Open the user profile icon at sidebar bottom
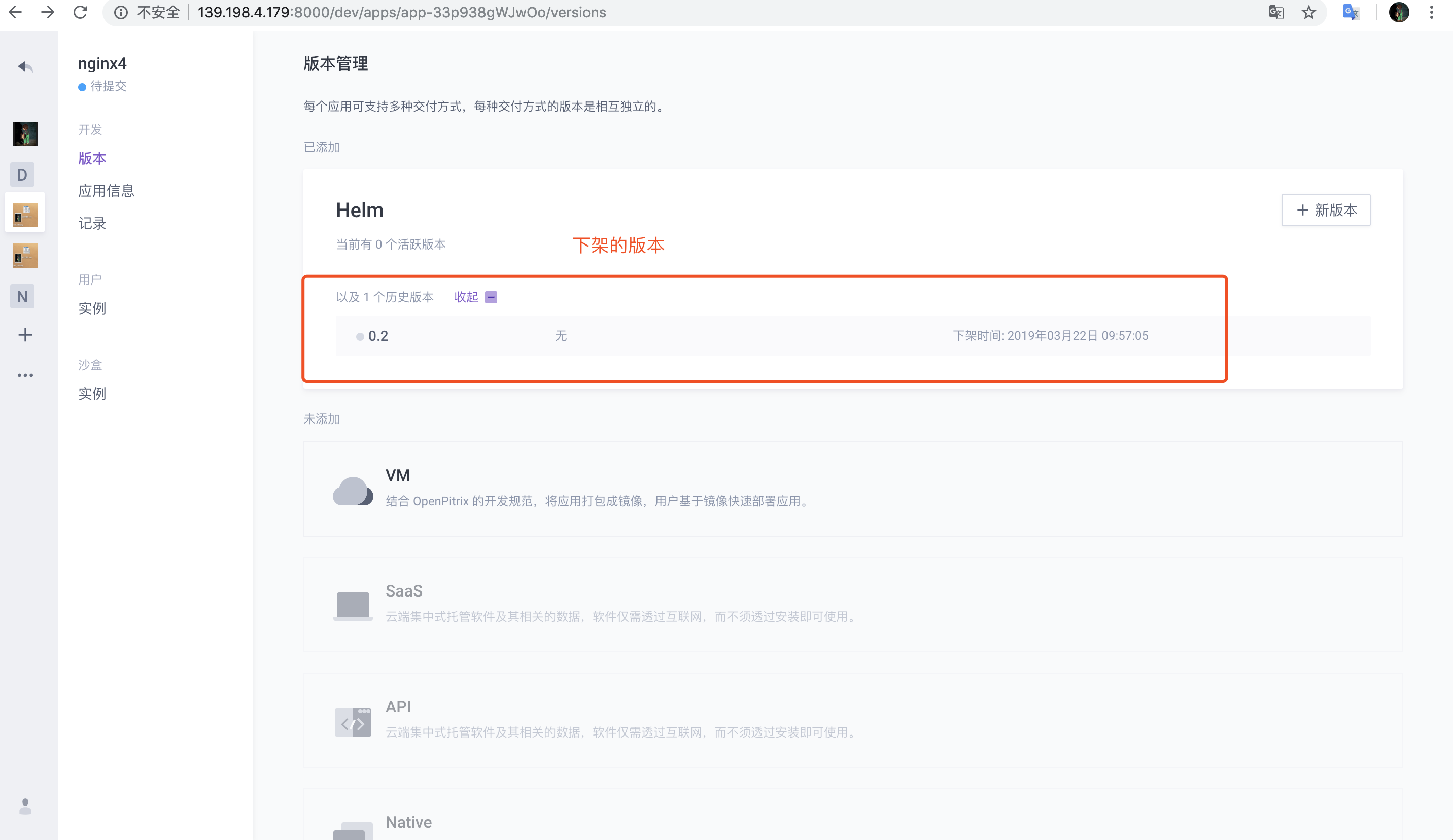 [x=25, y=806]
